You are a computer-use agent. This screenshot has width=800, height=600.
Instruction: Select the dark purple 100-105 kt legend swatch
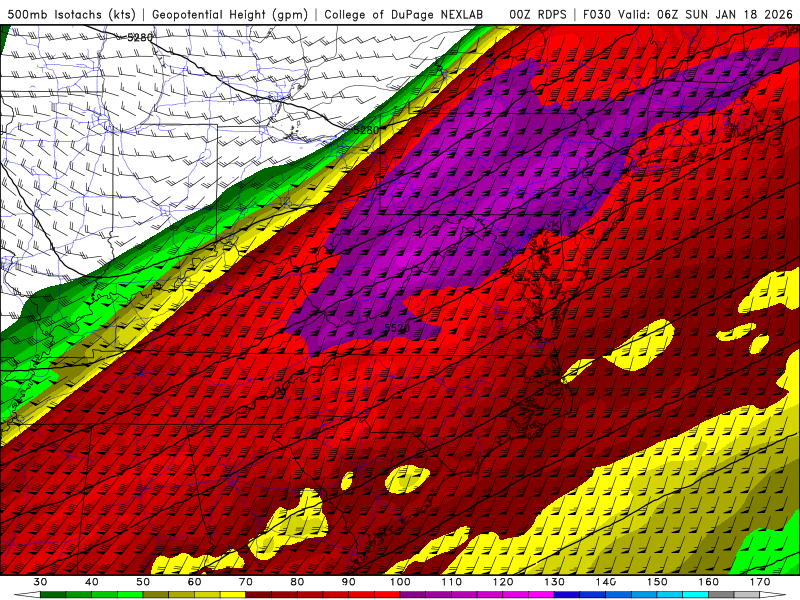pos(413,595)
